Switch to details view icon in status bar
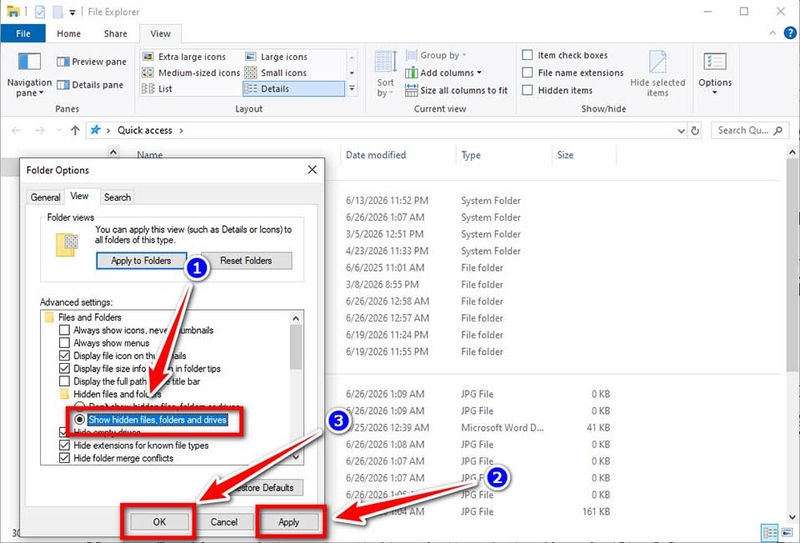 [x=770, y=533]
